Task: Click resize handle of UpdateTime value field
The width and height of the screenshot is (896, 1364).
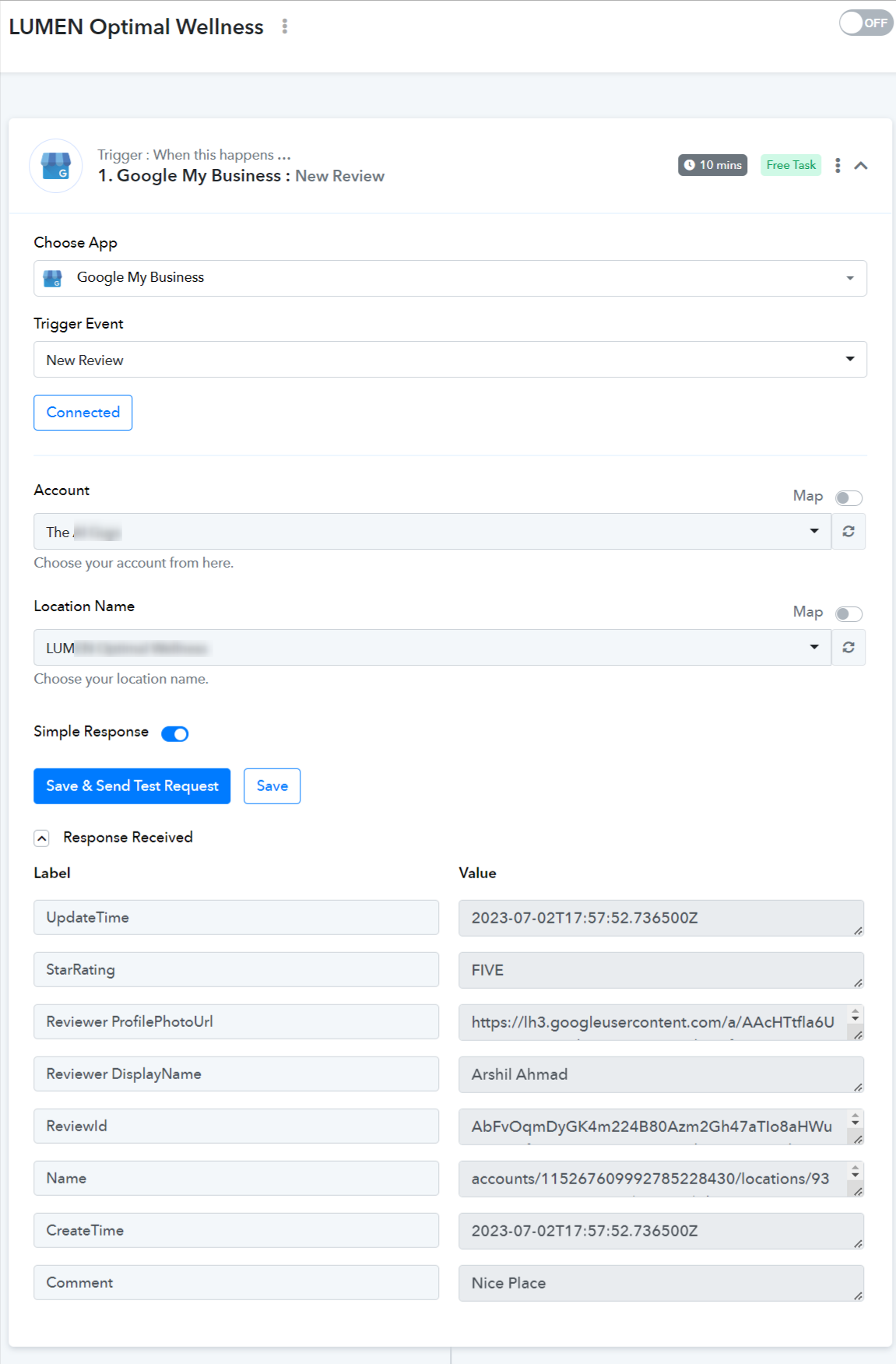Action: 858,930
